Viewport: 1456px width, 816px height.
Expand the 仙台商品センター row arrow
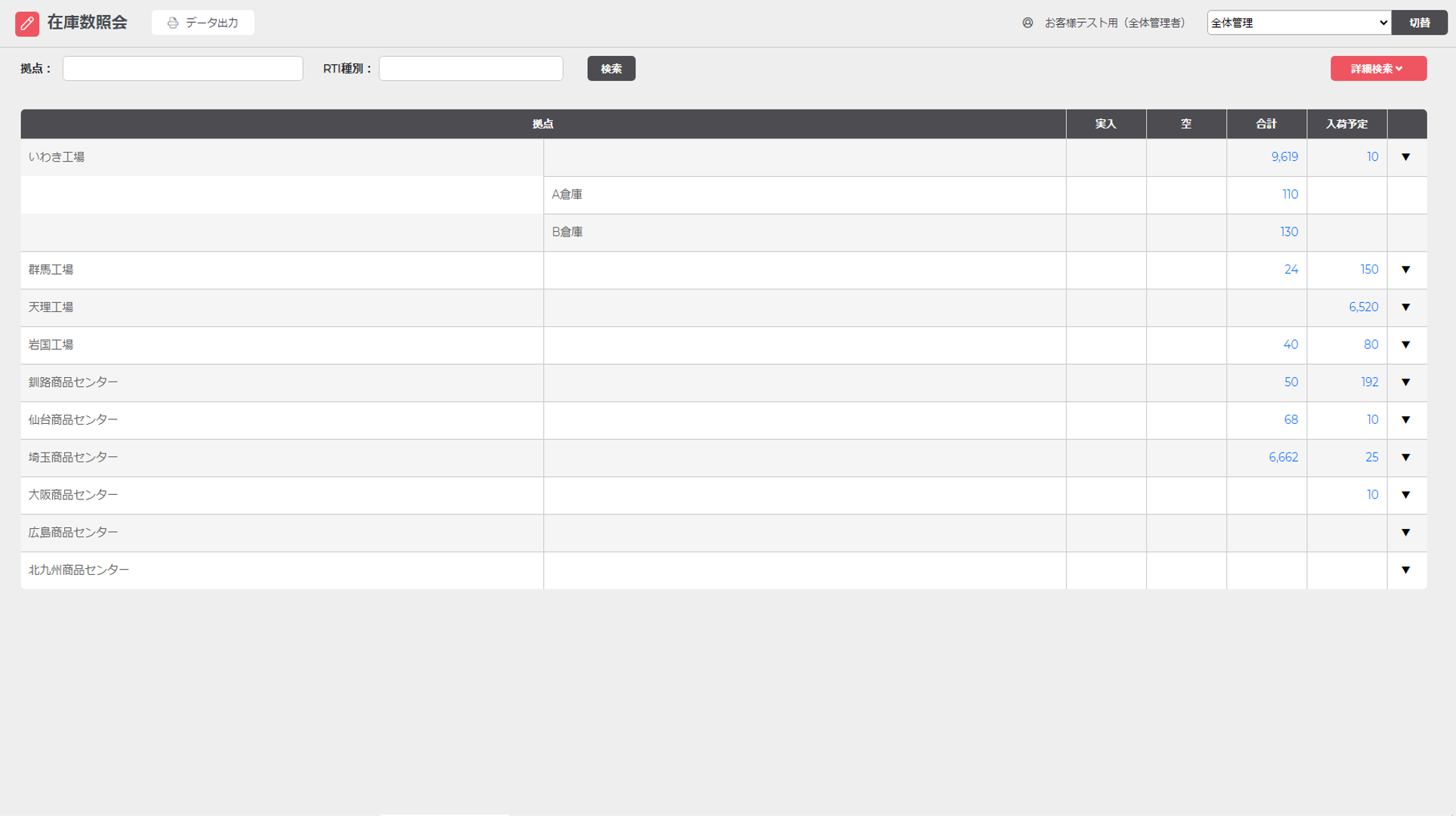1406,420
